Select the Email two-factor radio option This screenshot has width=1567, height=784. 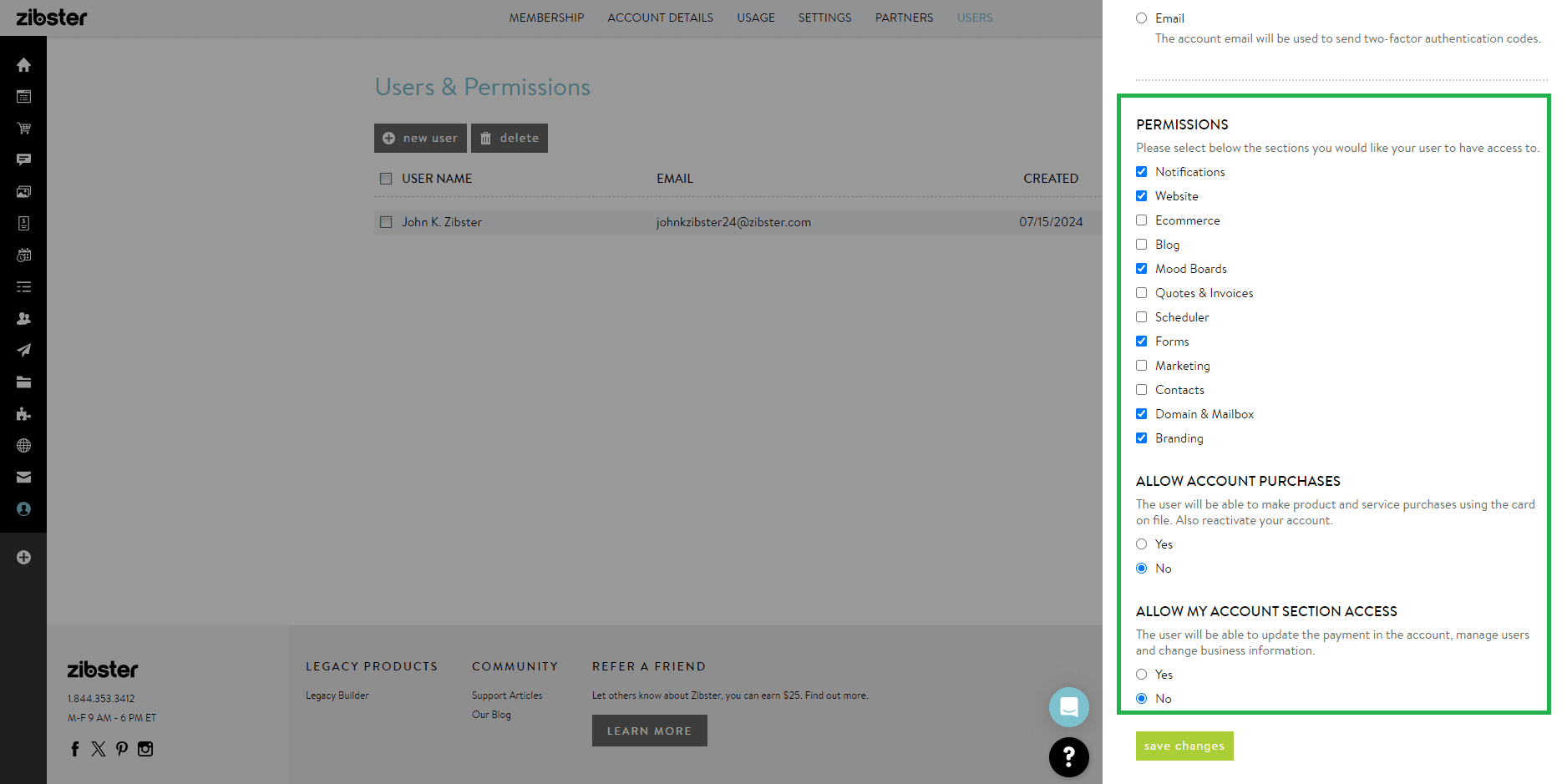(1141, 18)
